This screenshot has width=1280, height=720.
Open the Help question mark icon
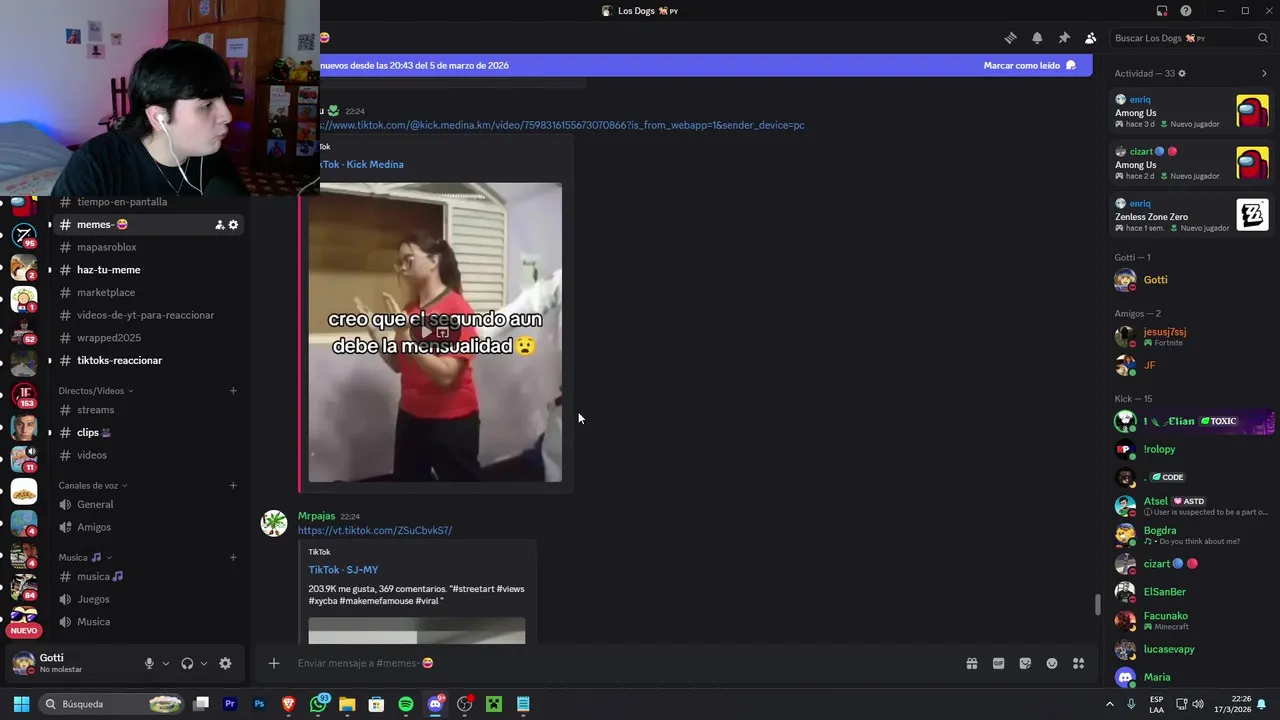1186,11
